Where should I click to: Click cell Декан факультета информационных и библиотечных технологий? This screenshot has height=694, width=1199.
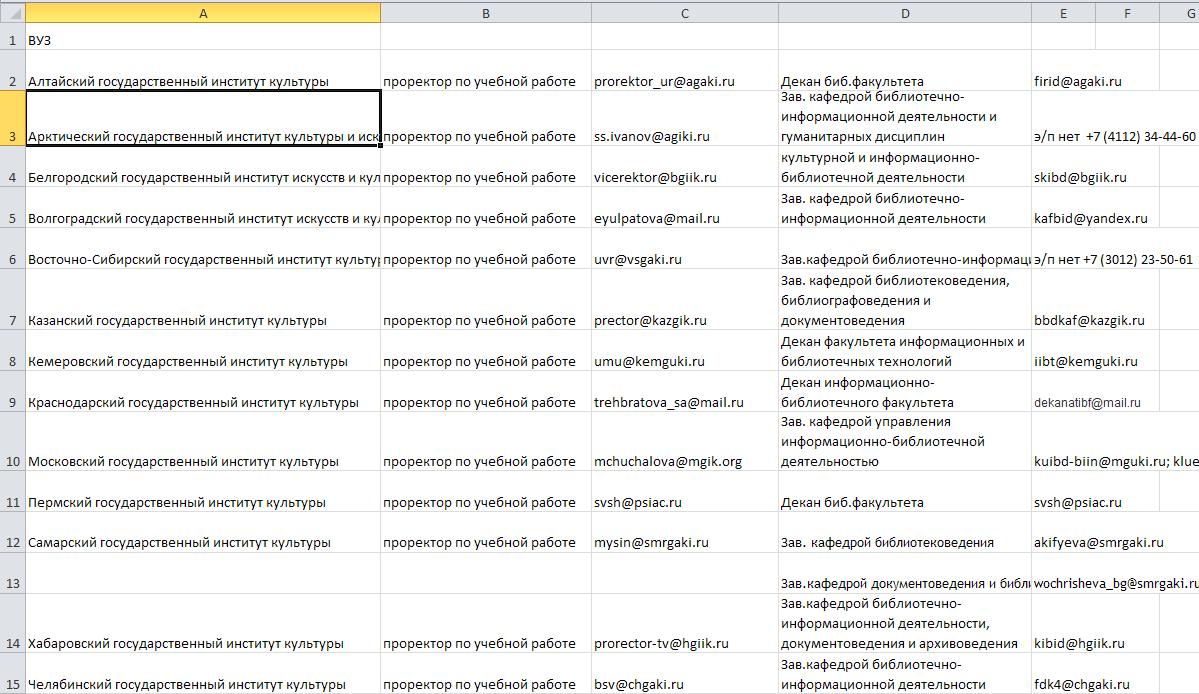click(x=905, y=350)
